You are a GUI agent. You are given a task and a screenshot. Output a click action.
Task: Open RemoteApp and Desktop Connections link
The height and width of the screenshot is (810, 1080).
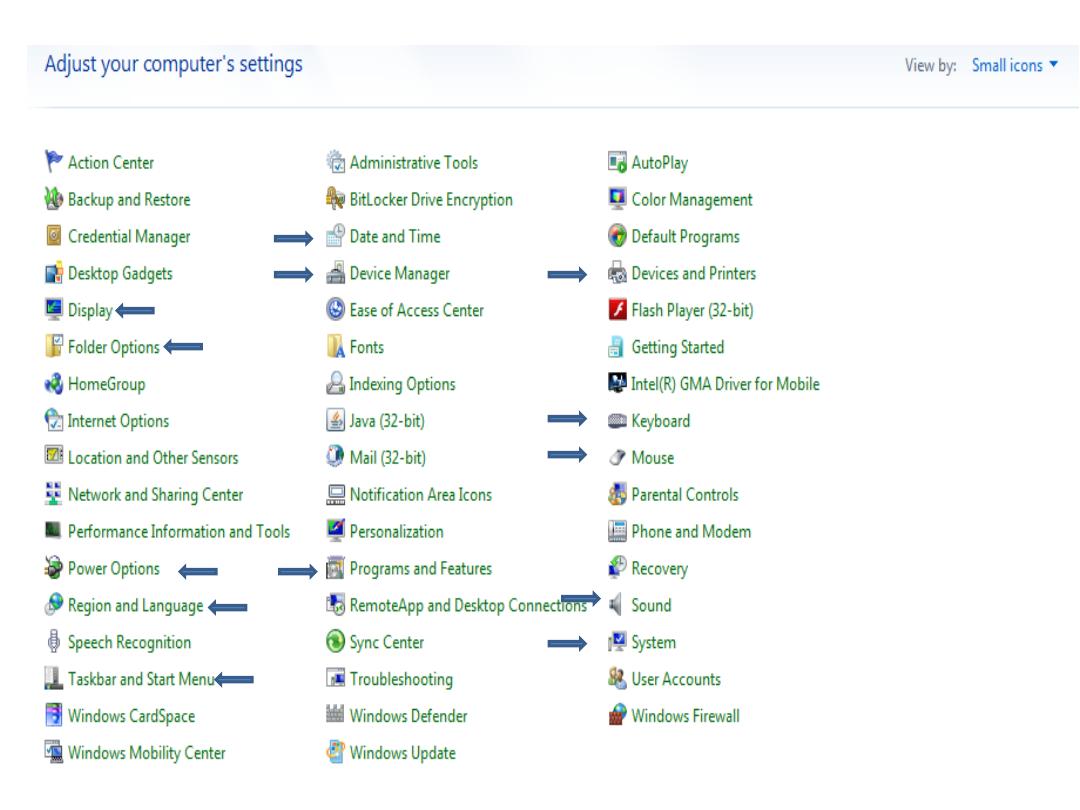(468, 605)
